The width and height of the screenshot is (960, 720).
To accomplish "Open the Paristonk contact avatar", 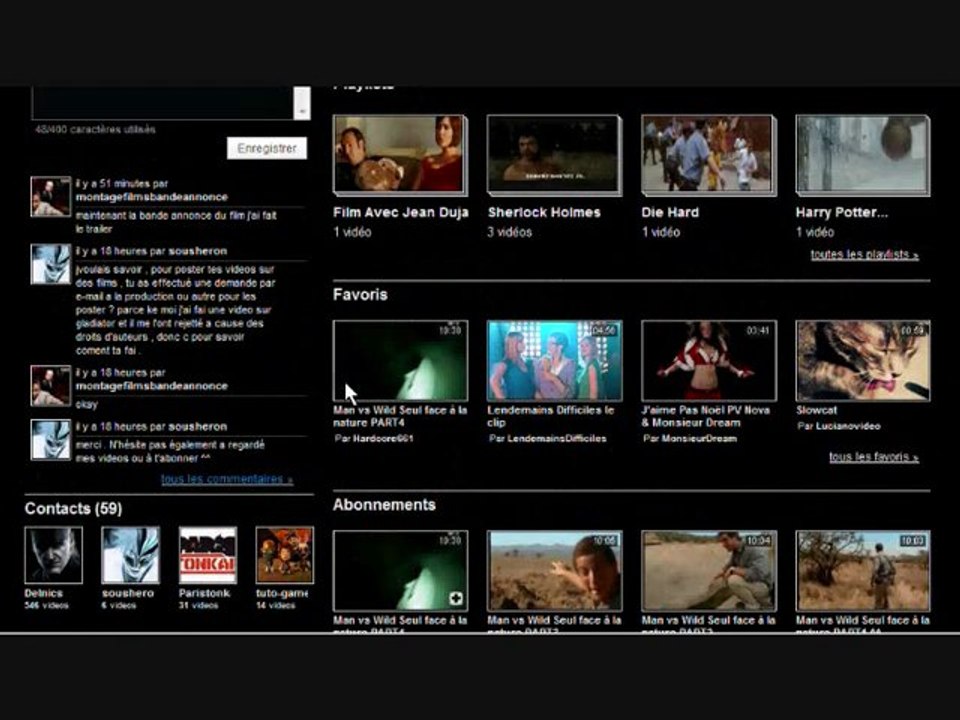I will (x=208, y=555).
